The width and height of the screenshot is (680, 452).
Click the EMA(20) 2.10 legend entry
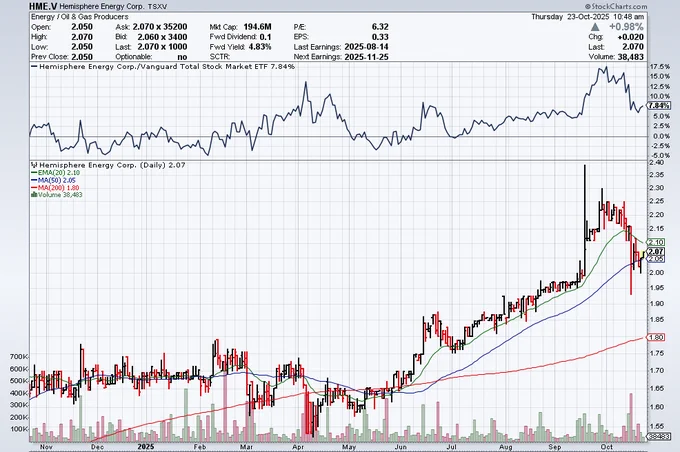(56, 173)
